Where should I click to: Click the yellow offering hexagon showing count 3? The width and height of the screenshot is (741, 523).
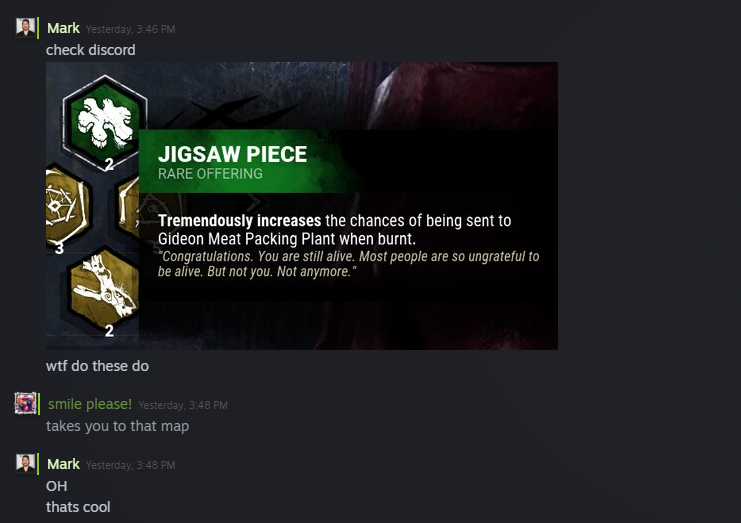click(66, 206)
